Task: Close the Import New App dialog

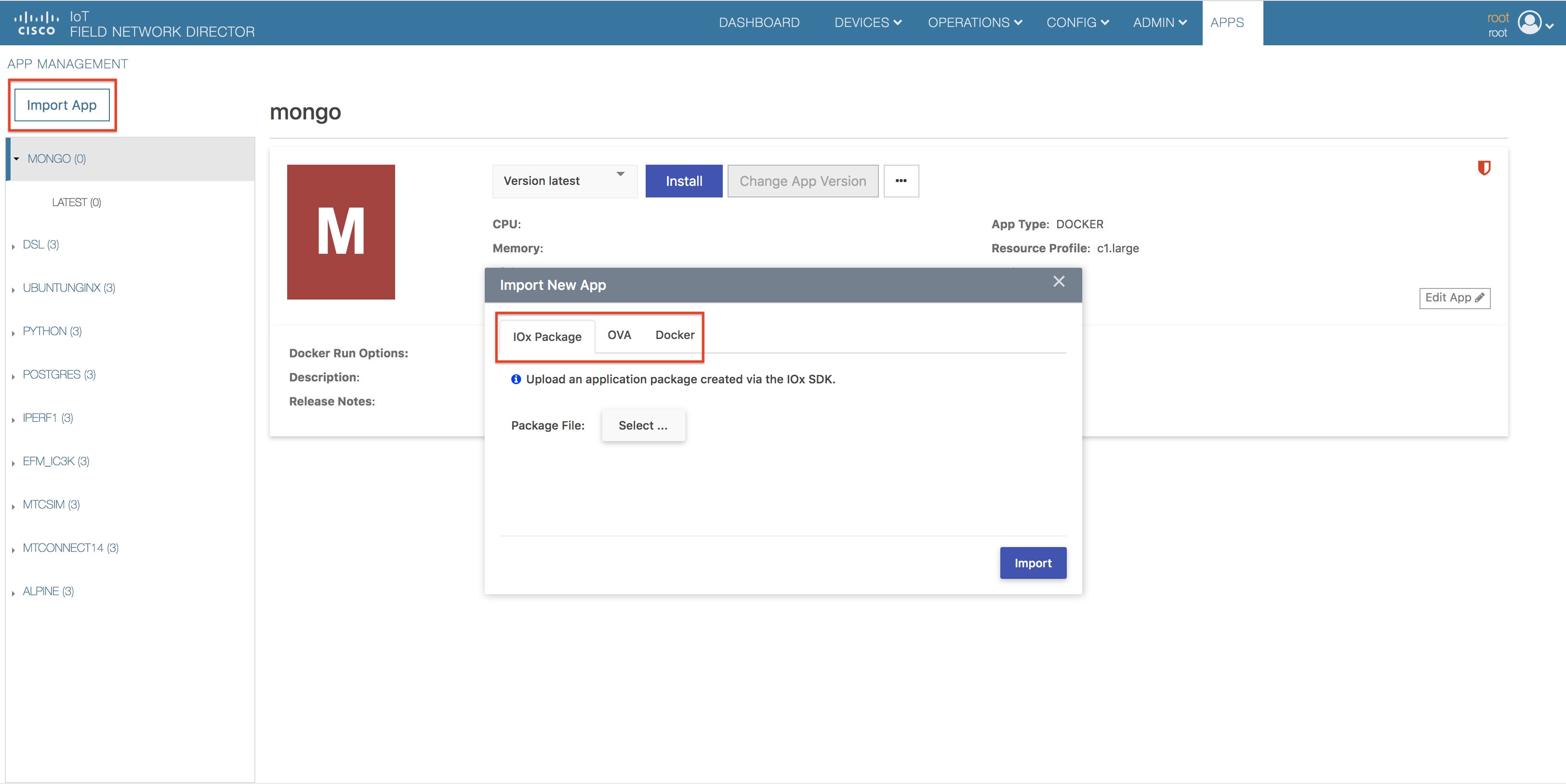Action: tap(1059, 281)
